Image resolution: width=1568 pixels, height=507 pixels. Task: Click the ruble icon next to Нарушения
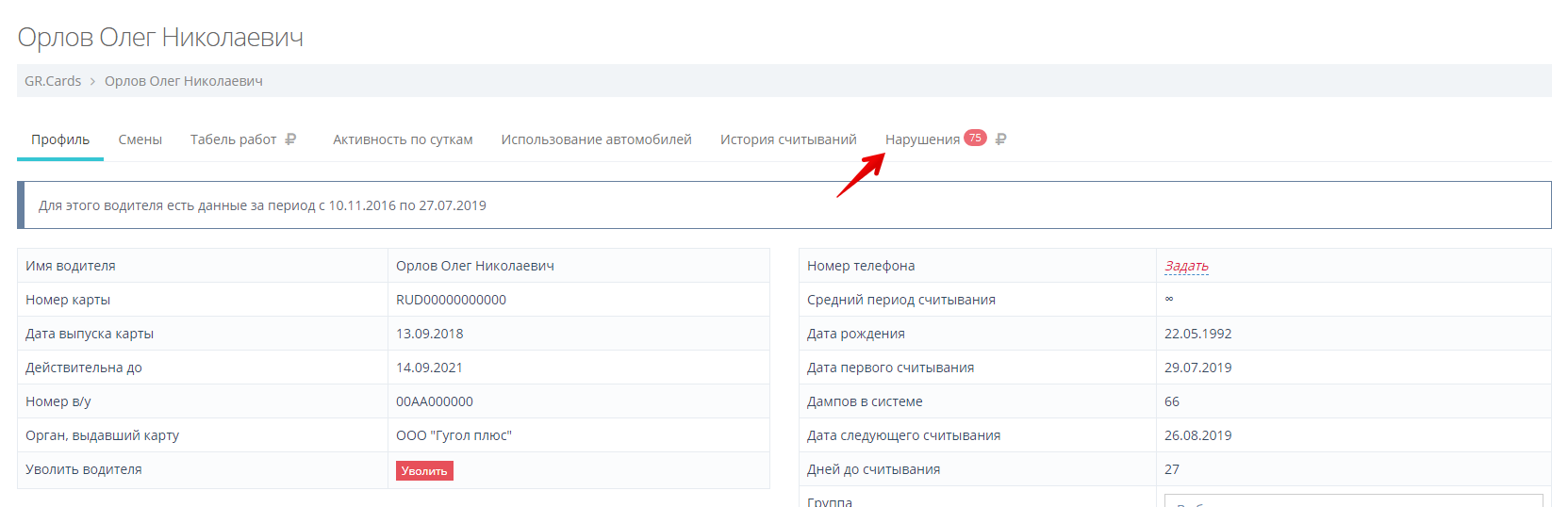pyautogui.click(x=1000, y=139)
